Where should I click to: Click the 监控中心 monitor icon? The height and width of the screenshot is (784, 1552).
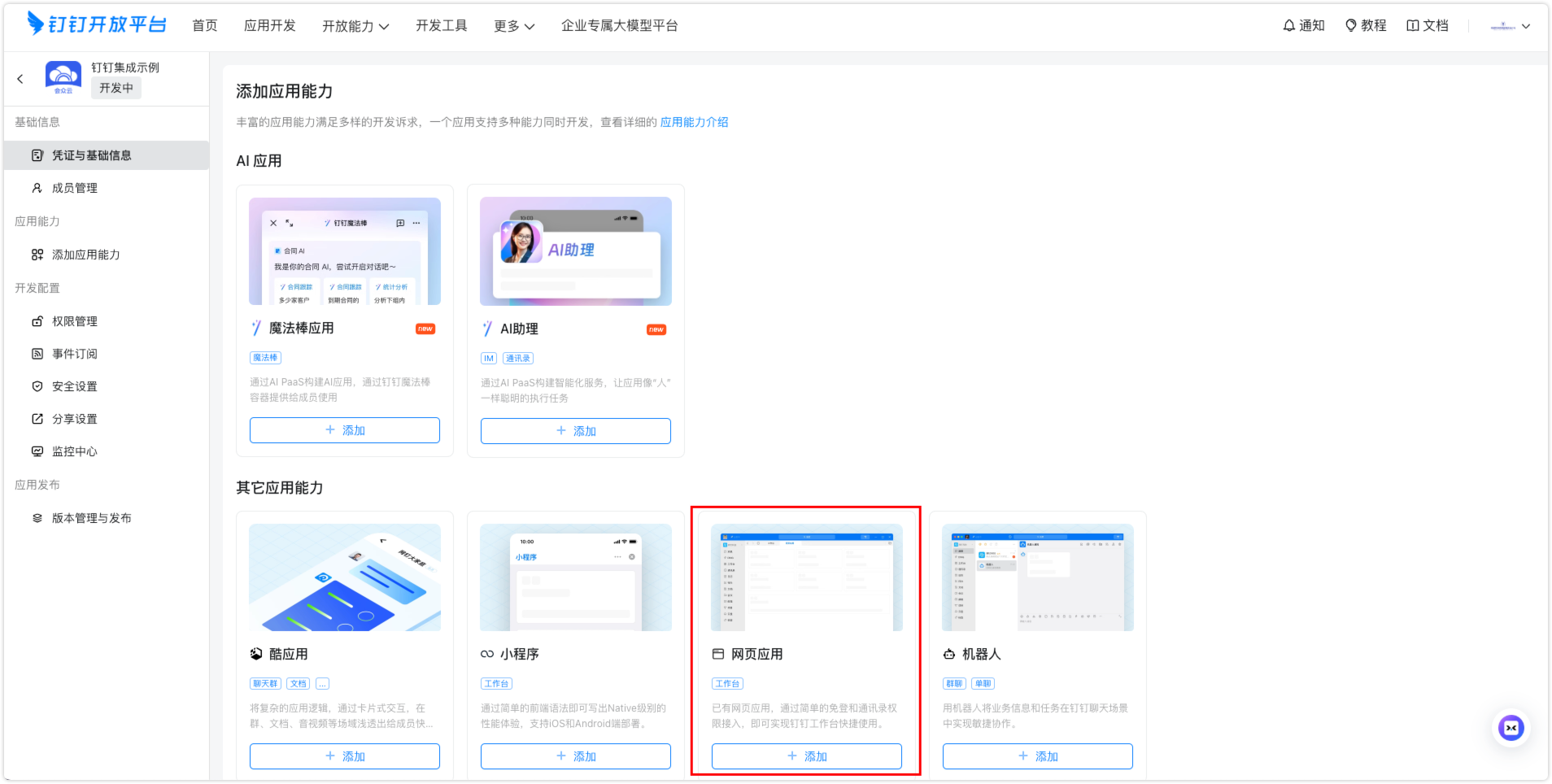tap(37, 451)
